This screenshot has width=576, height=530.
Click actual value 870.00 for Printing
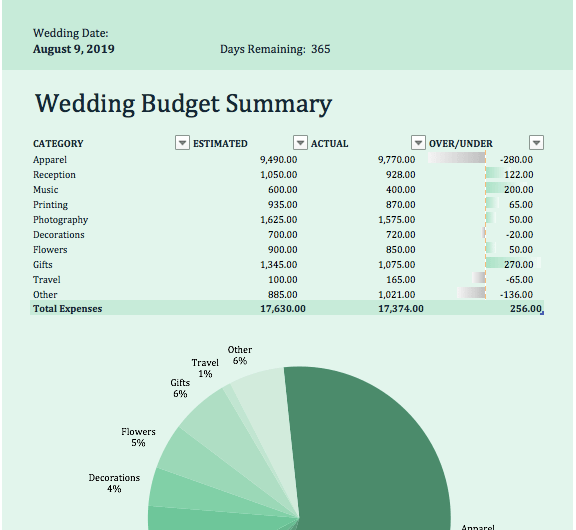click(401, 205)
